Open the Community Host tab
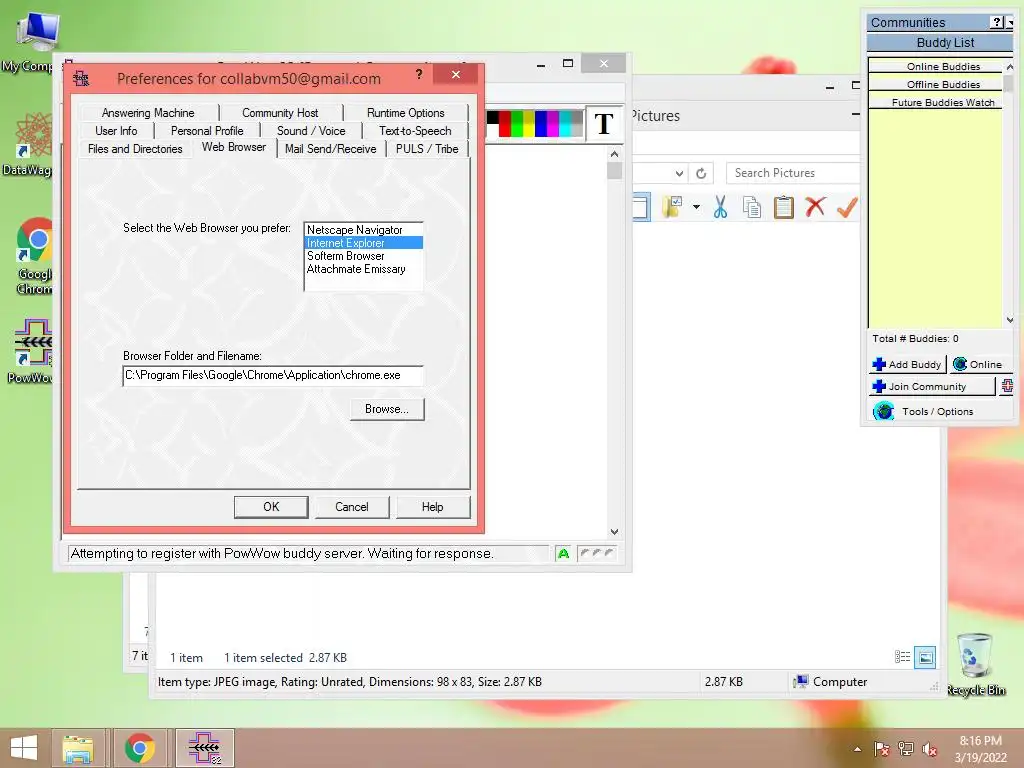 point(280,113)
